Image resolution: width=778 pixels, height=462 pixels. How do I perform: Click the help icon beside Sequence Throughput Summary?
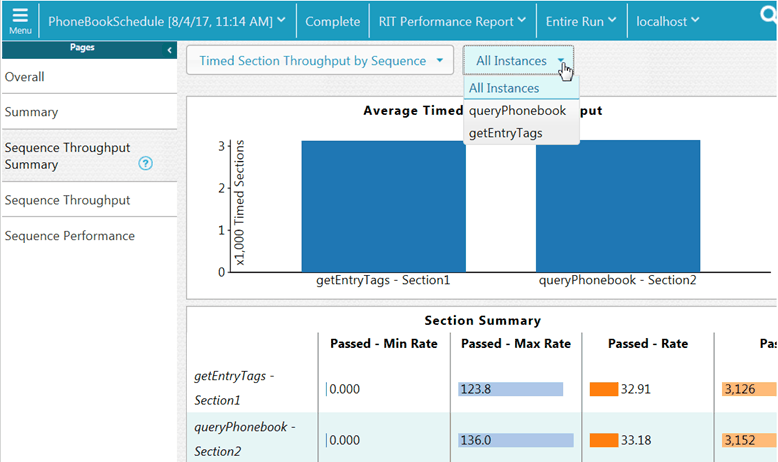tap(146, 163)
